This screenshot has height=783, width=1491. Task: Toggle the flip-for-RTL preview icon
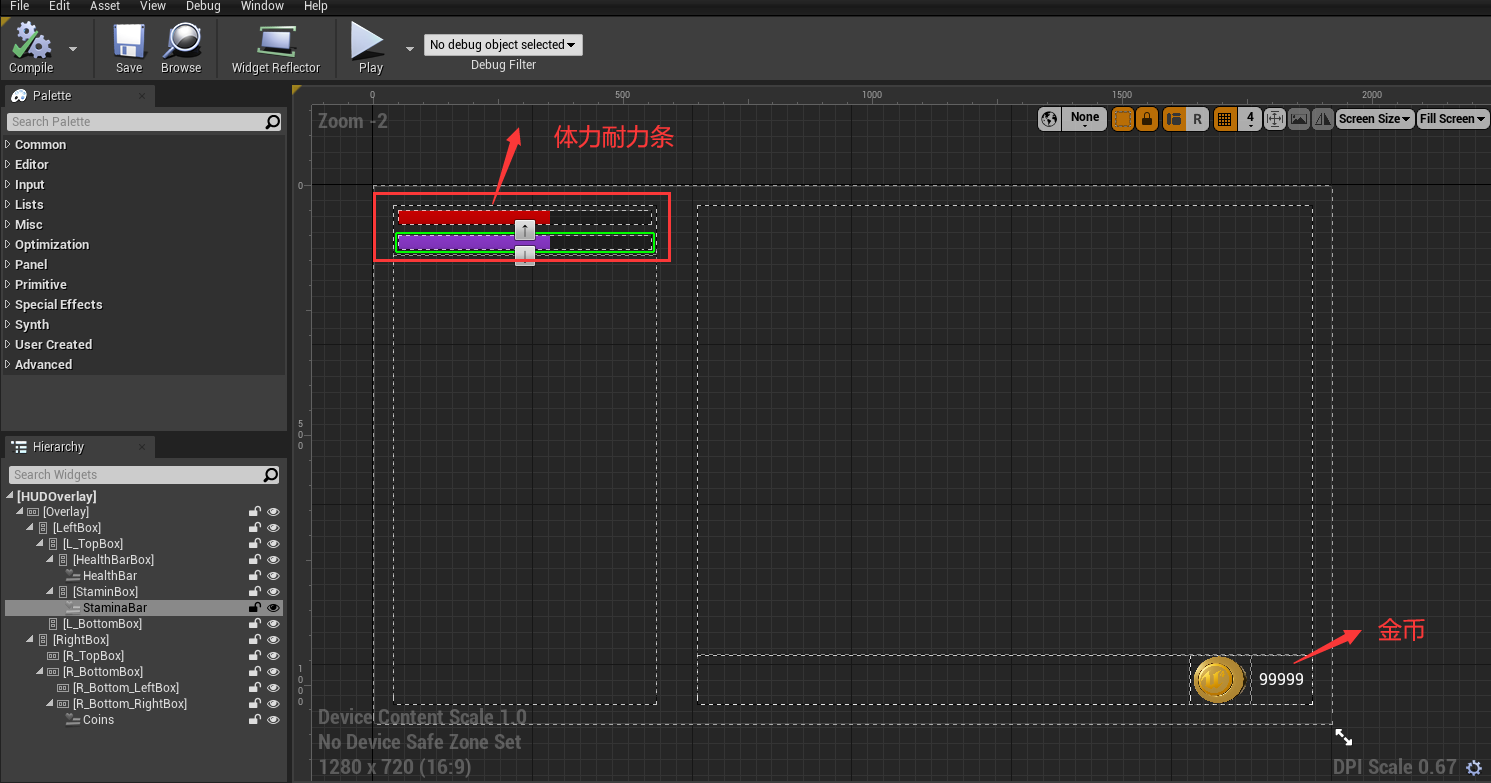point(1322,118)
